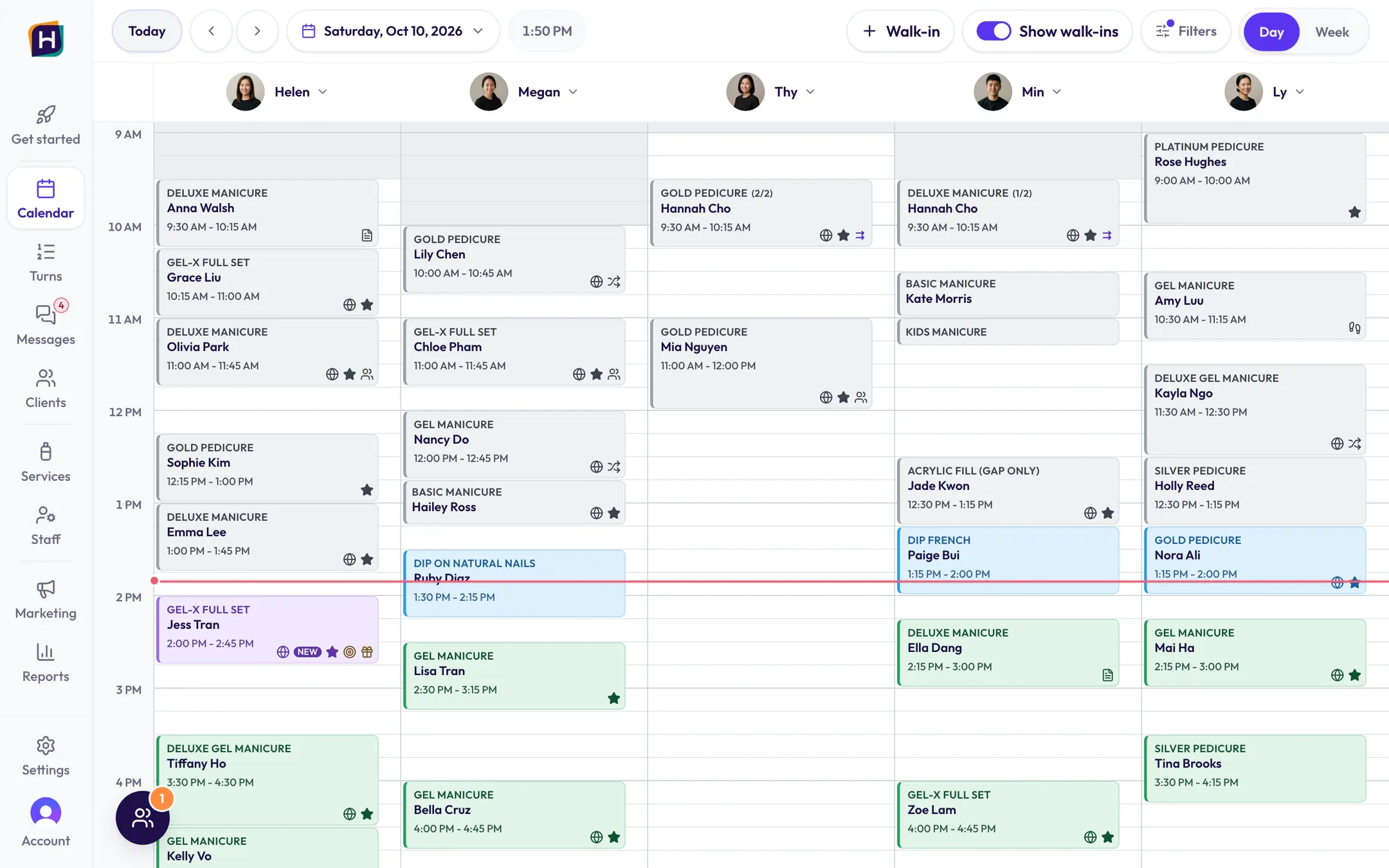
Task: Add a Walk-in appointment
Action: (900, 31)
